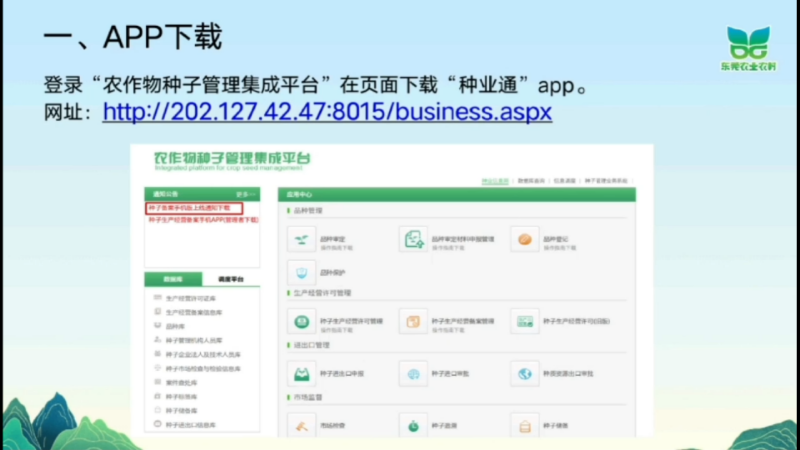Open the http://202.127.42.47:8015/business.aspx link
The height and width of the screenshot is (450, 800).
point(327,111)
